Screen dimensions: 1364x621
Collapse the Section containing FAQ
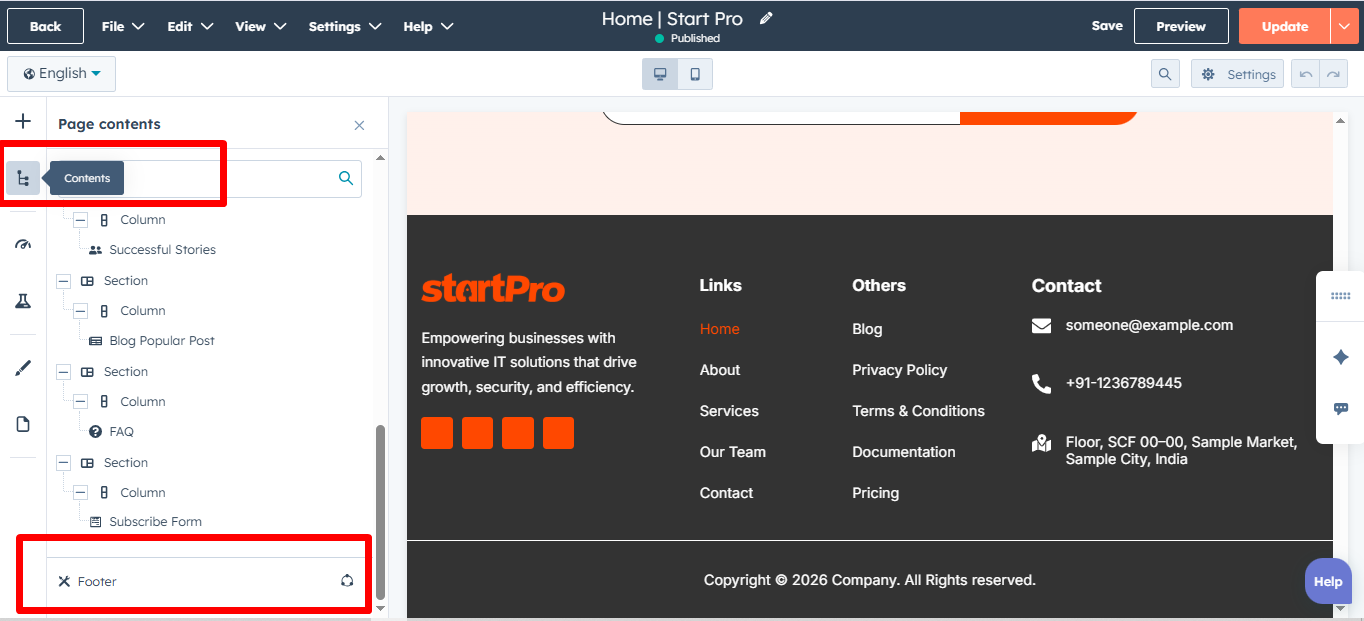[x=63, y=371]
